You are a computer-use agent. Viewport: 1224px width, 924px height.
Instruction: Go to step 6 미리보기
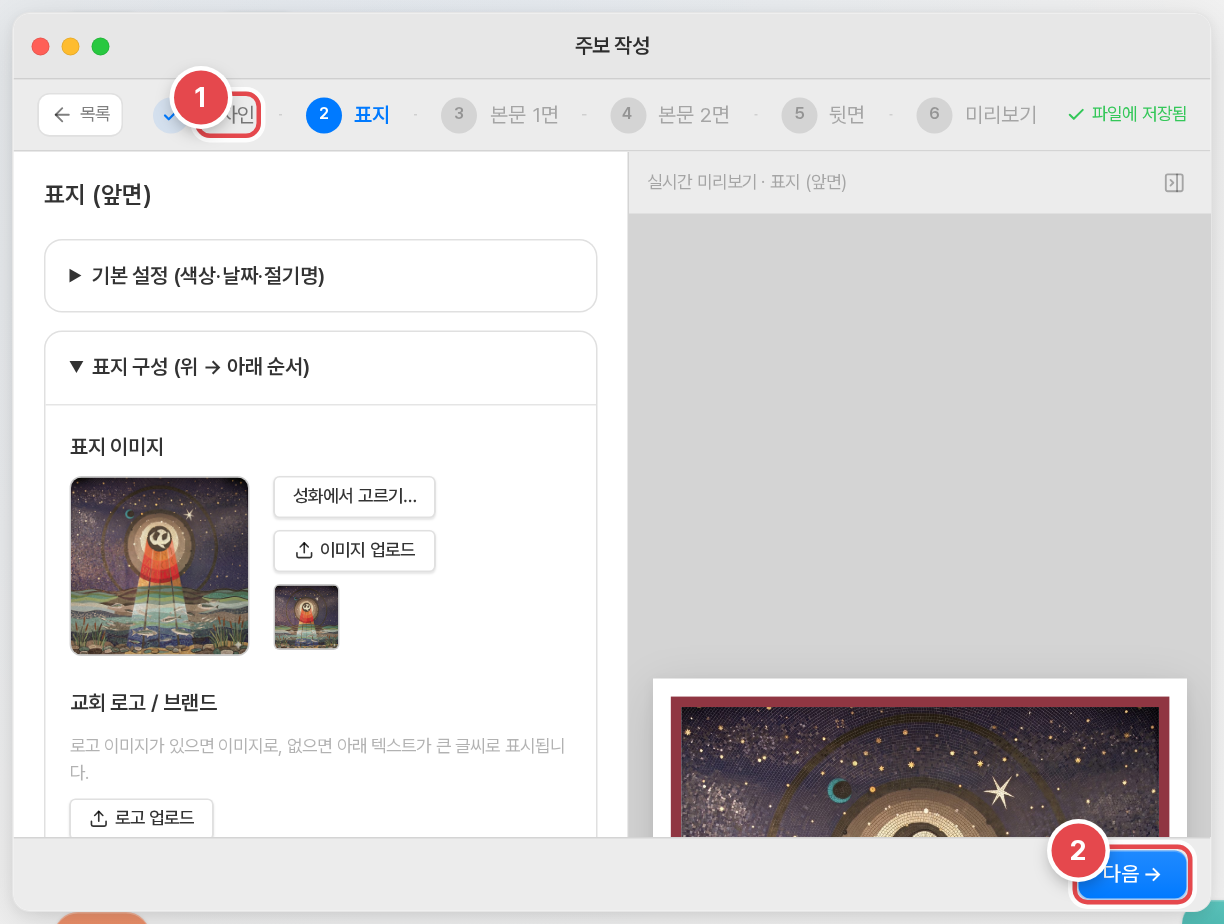pyautogui.click(x=977, y=115)
